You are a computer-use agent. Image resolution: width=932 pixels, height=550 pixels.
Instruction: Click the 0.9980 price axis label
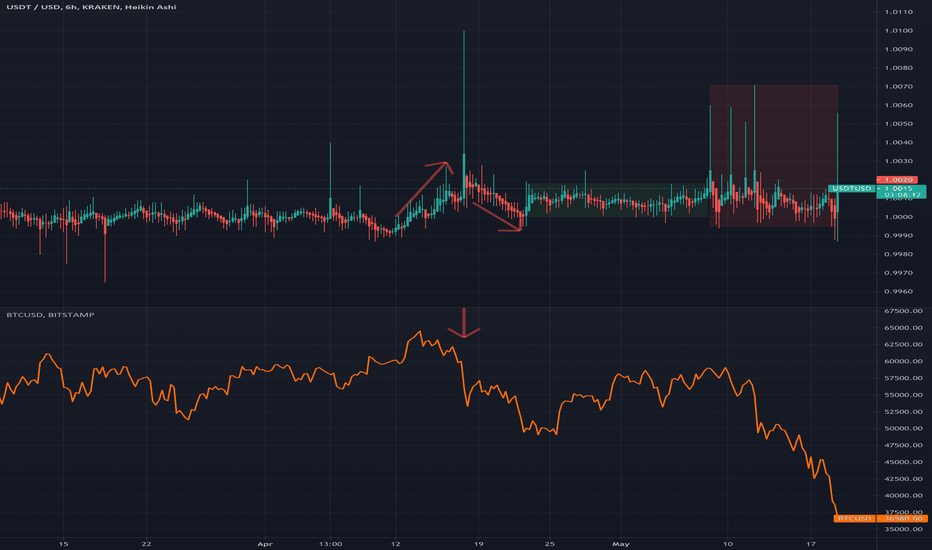tap(899, 254)
